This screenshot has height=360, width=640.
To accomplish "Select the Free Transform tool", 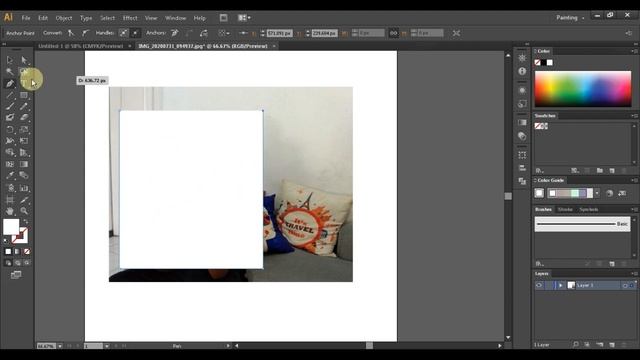I will pos(24,141).
